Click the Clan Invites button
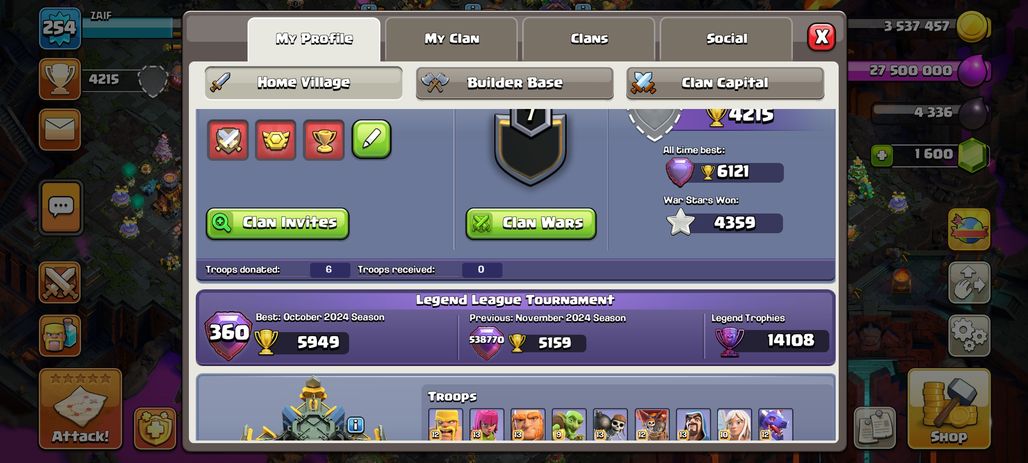The height and width of the screenshot is (463, 1028). pyautogui.click(x=277, y=223)
